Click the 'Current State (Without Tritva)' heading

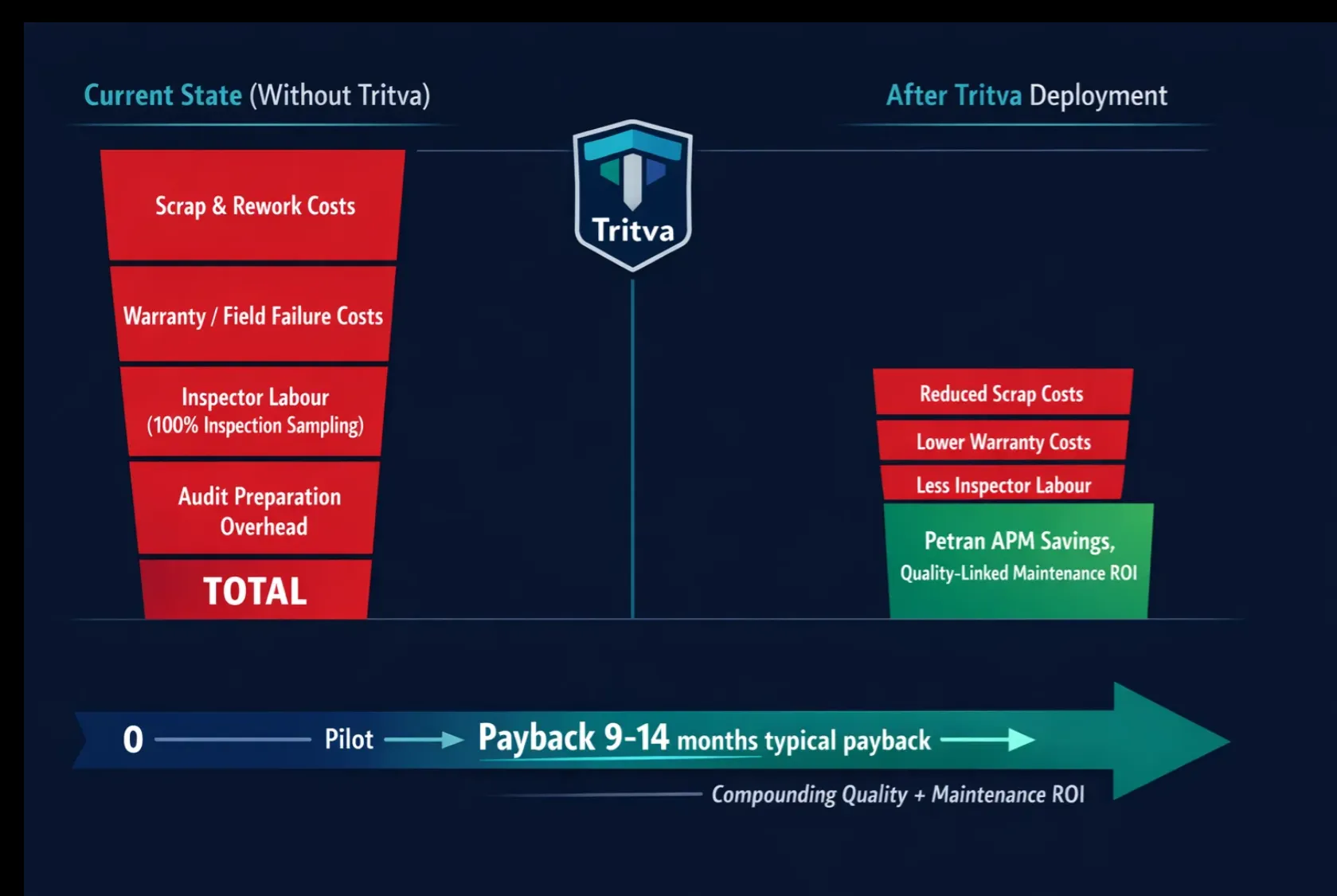click(256, 96)
